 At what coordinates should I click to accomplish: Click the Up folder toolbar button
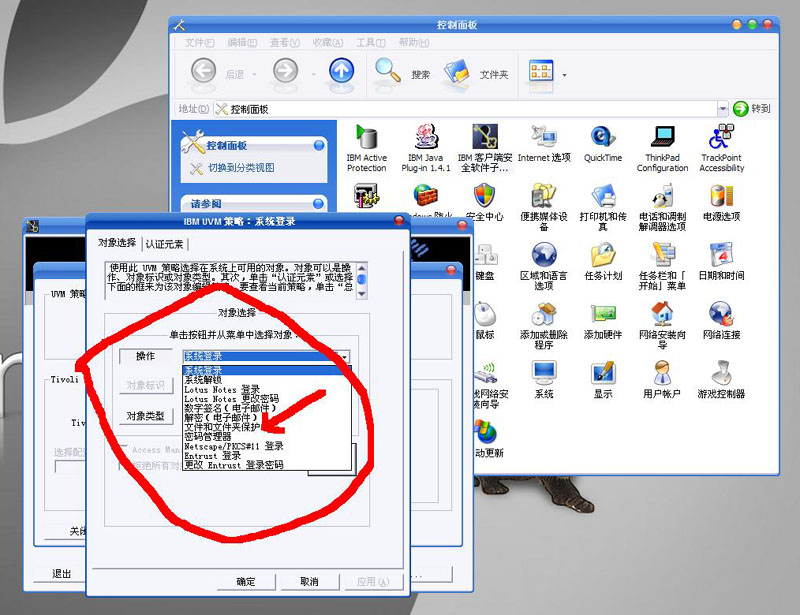point(341,71)
